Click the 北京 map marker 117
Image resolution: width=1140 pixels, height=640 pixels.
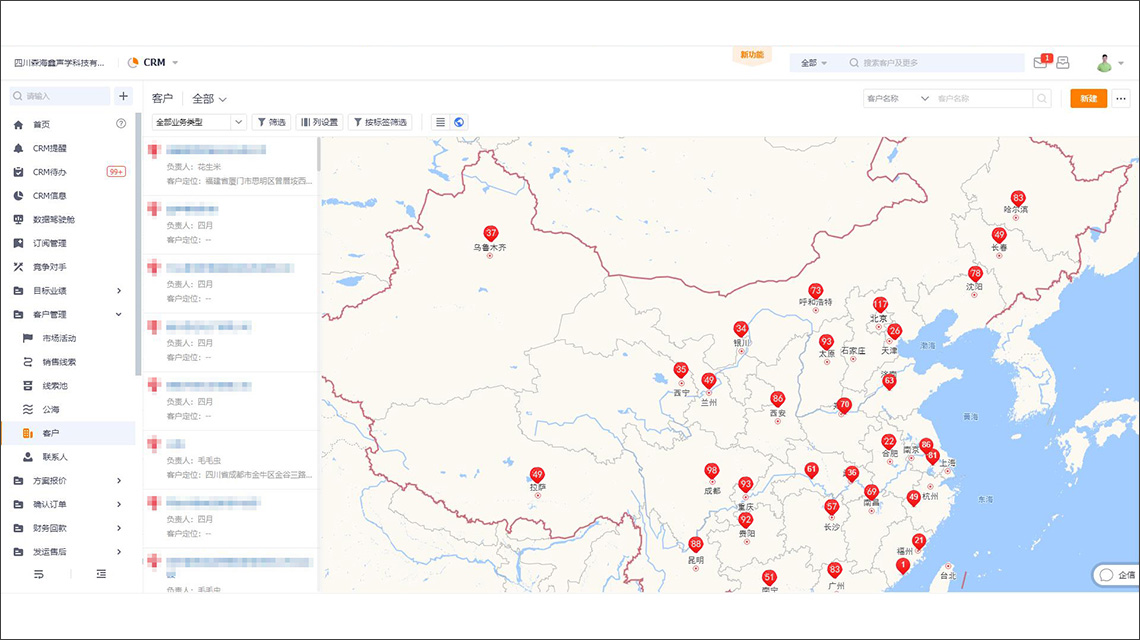(x=880, y=305)
